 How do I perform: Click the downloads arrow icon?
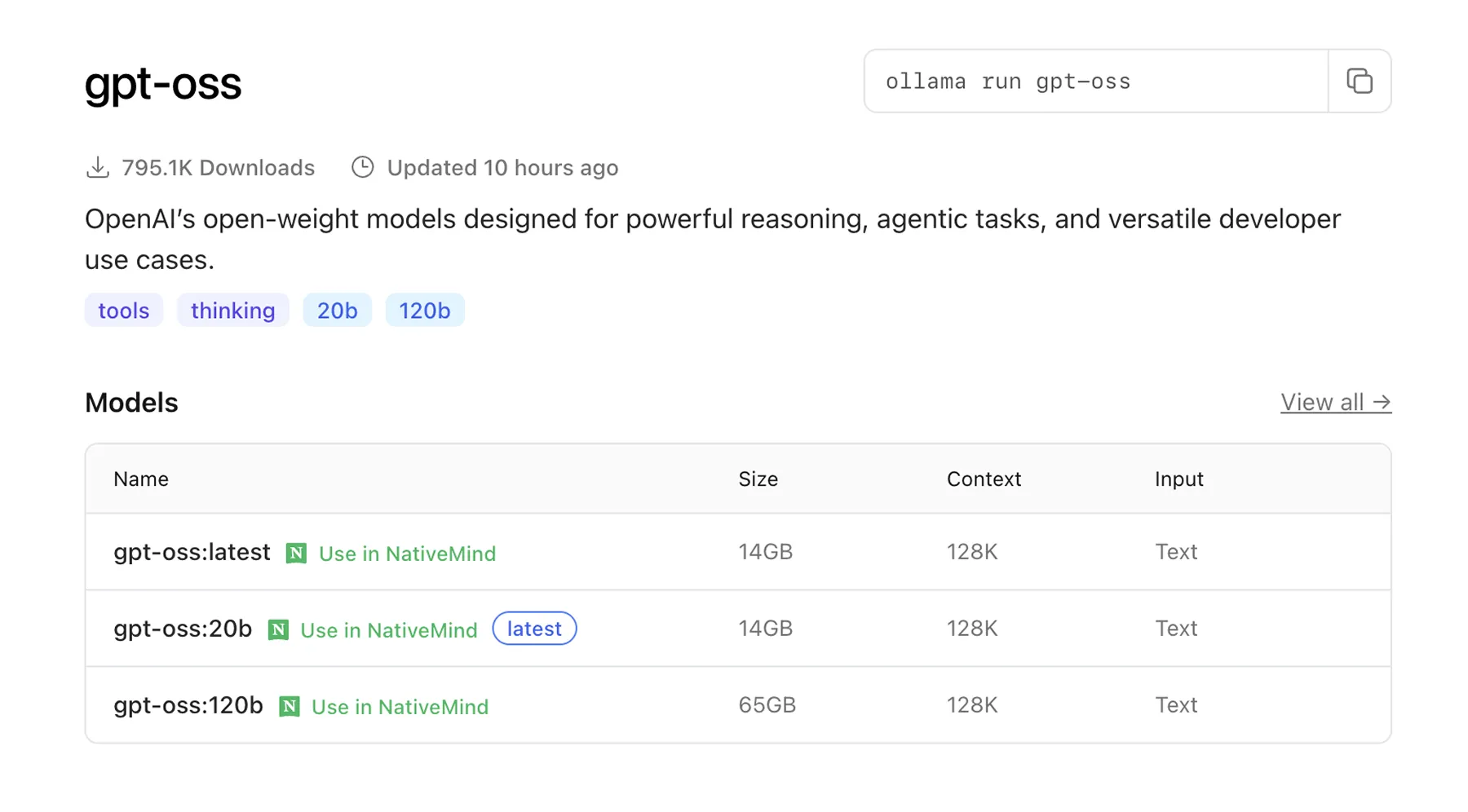point(98,167)
